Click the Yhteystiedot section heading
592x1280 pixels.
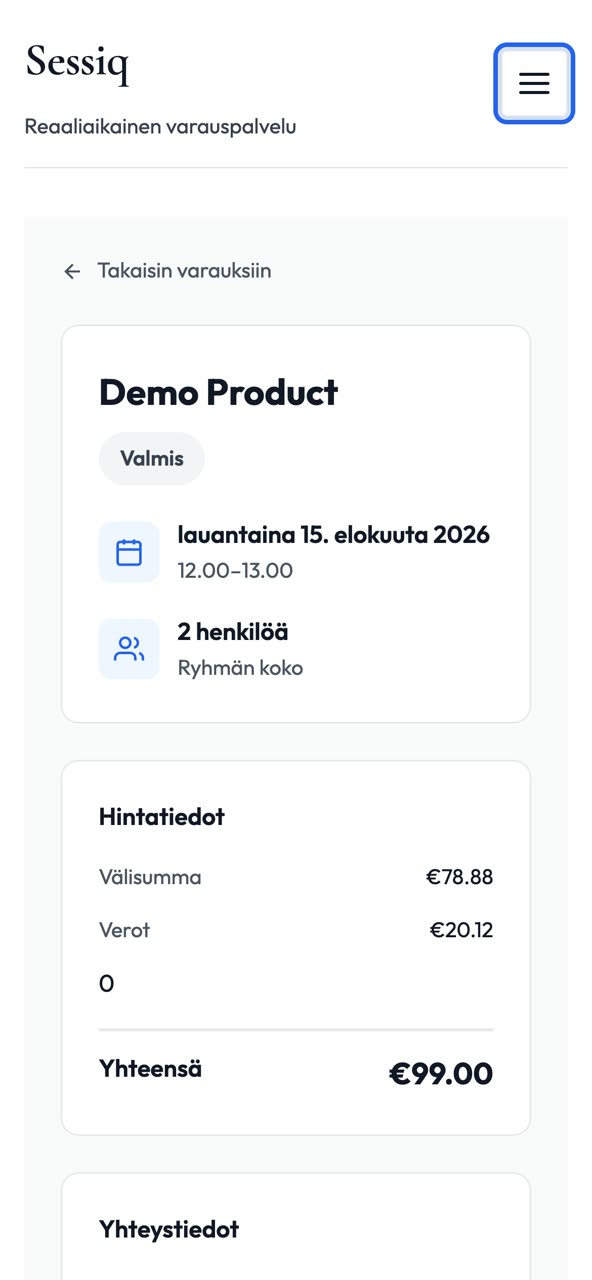coord(169,1229)
